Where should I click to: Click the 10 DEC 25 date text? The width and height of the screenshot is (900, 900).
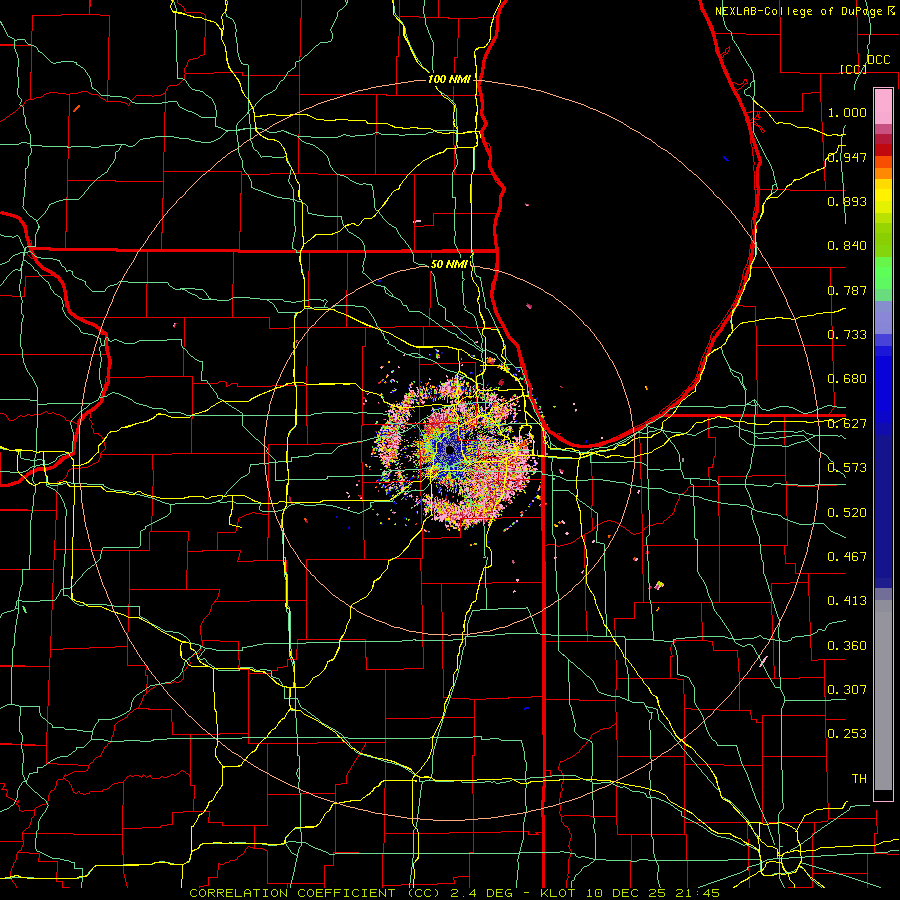626,893
